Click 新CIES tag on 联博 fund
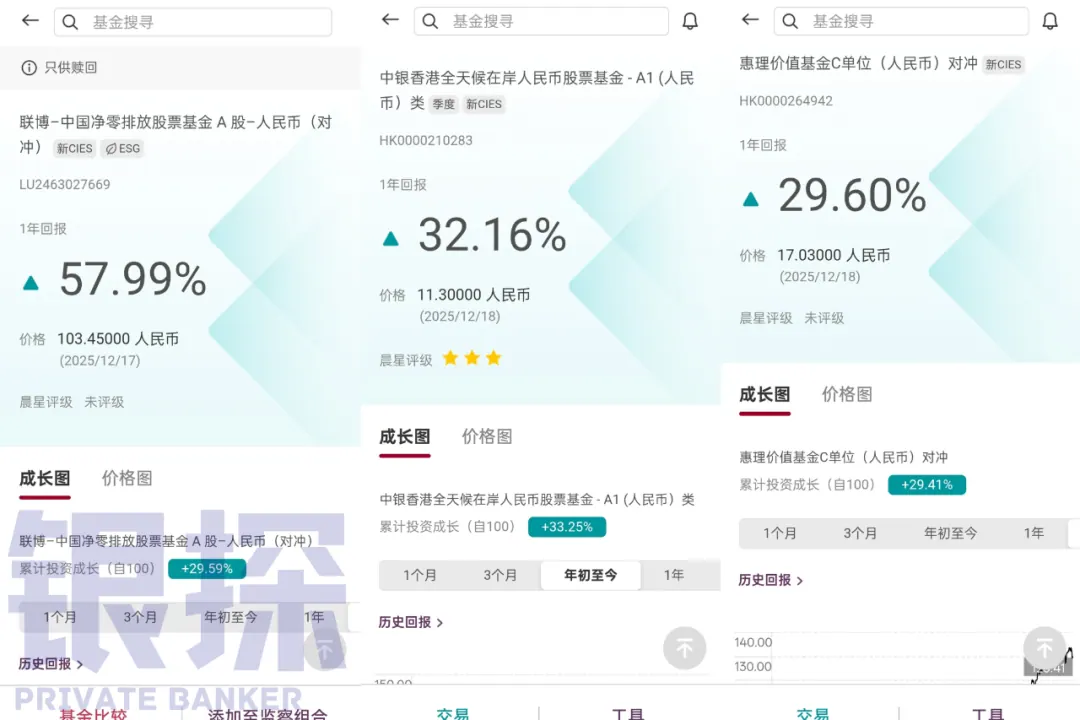This screenshot has height=720, width=1080. coord(74,148)
